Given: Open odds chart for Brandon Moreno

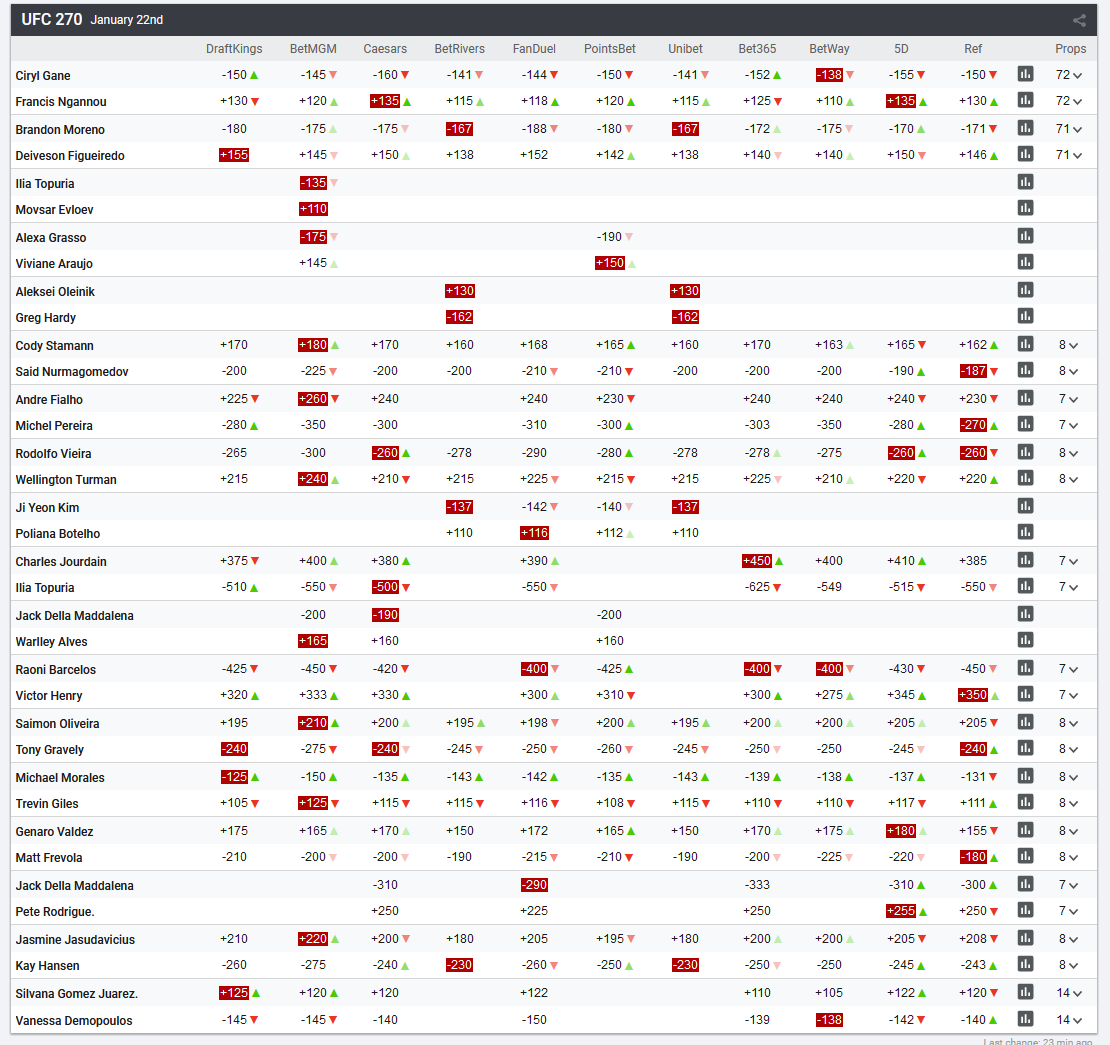Looking at the screenshot, I should coord(1025,128).
